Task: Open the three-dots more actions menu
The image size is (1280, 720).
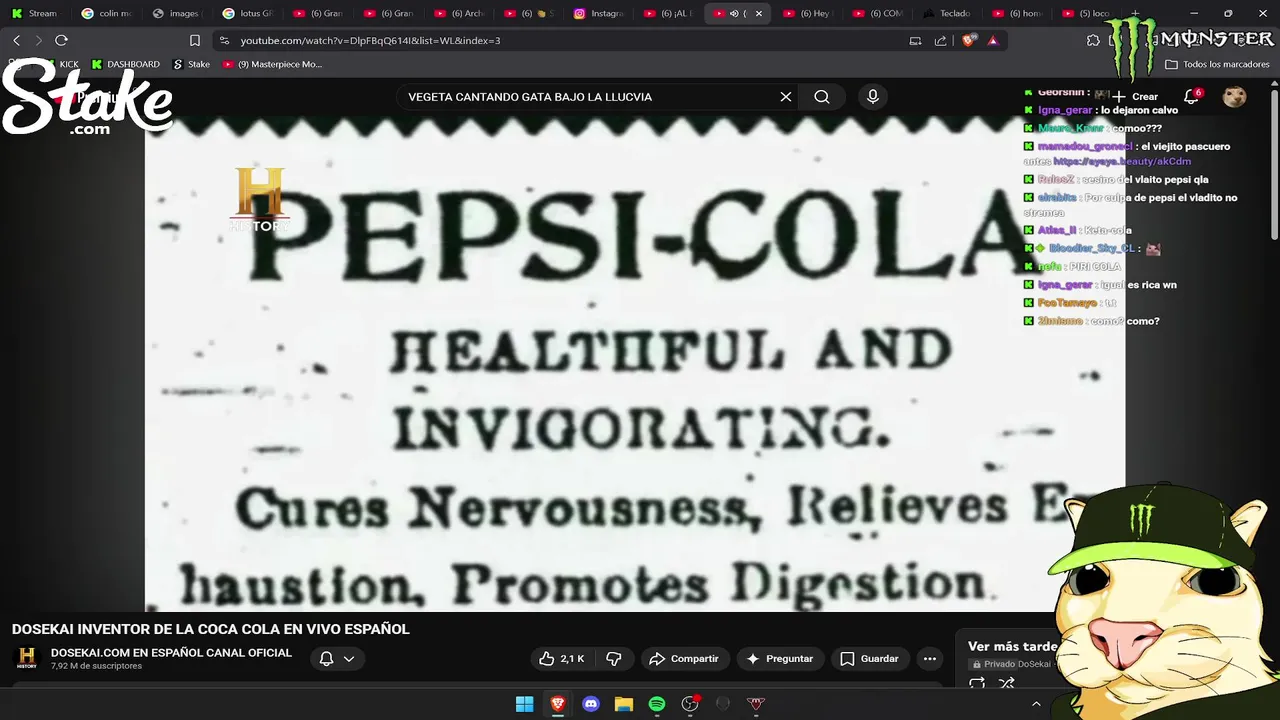Action: pyautogui.click(x=930, y=658)
